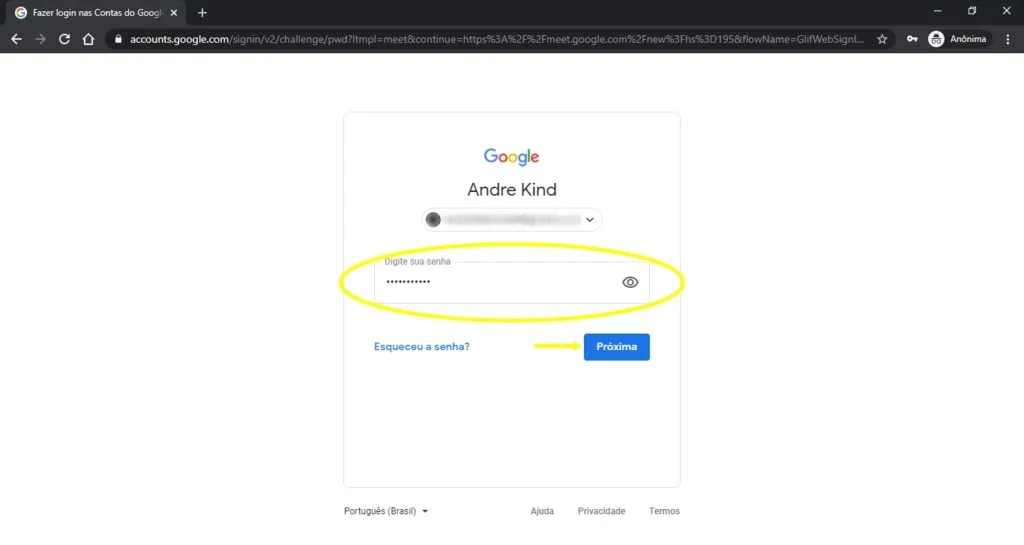Open the Anônima incognito profile badge
This screenshot has width=1024, height=545.
958,39
